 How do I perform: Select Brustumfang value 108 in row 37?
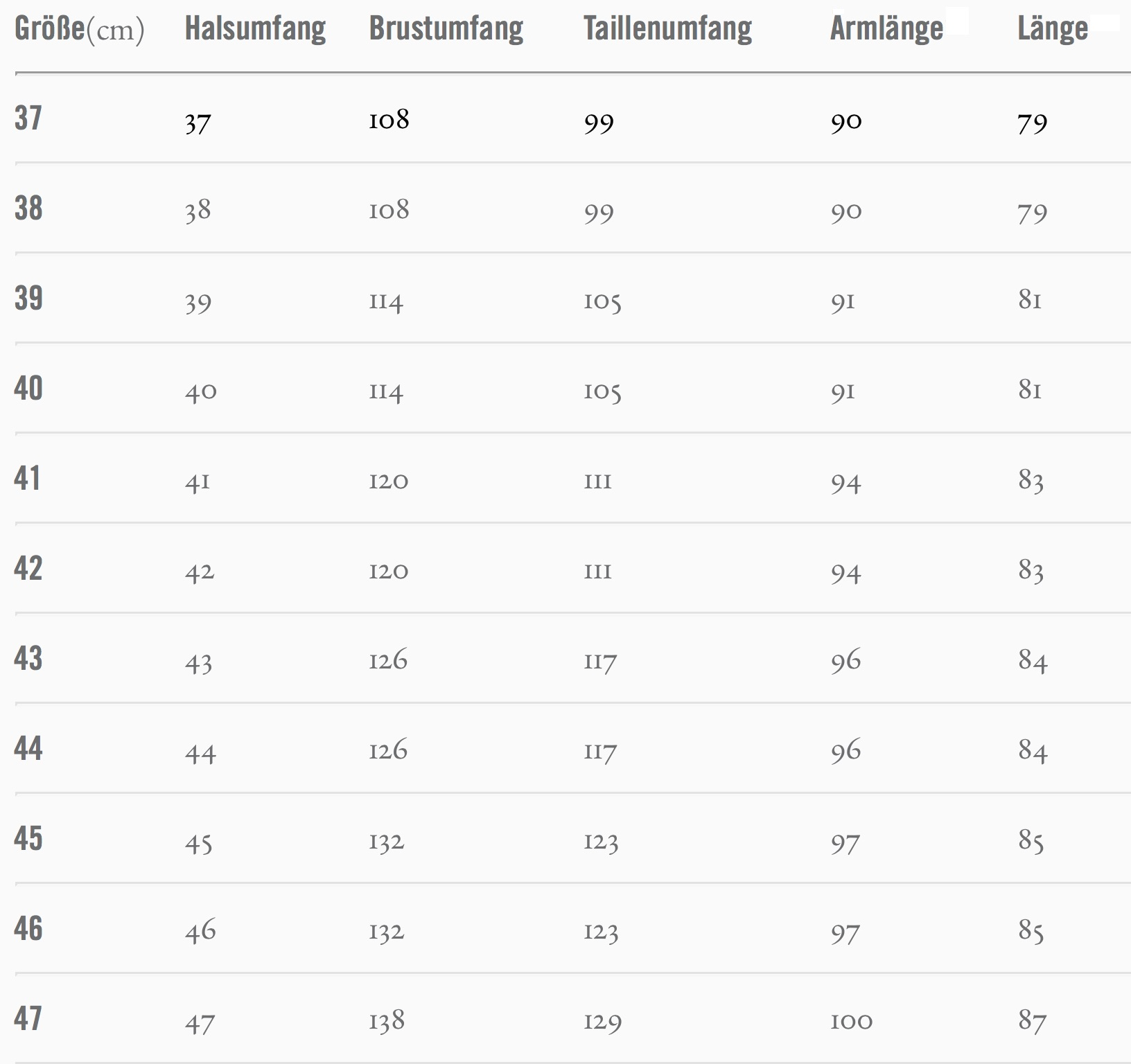[389, 121]
